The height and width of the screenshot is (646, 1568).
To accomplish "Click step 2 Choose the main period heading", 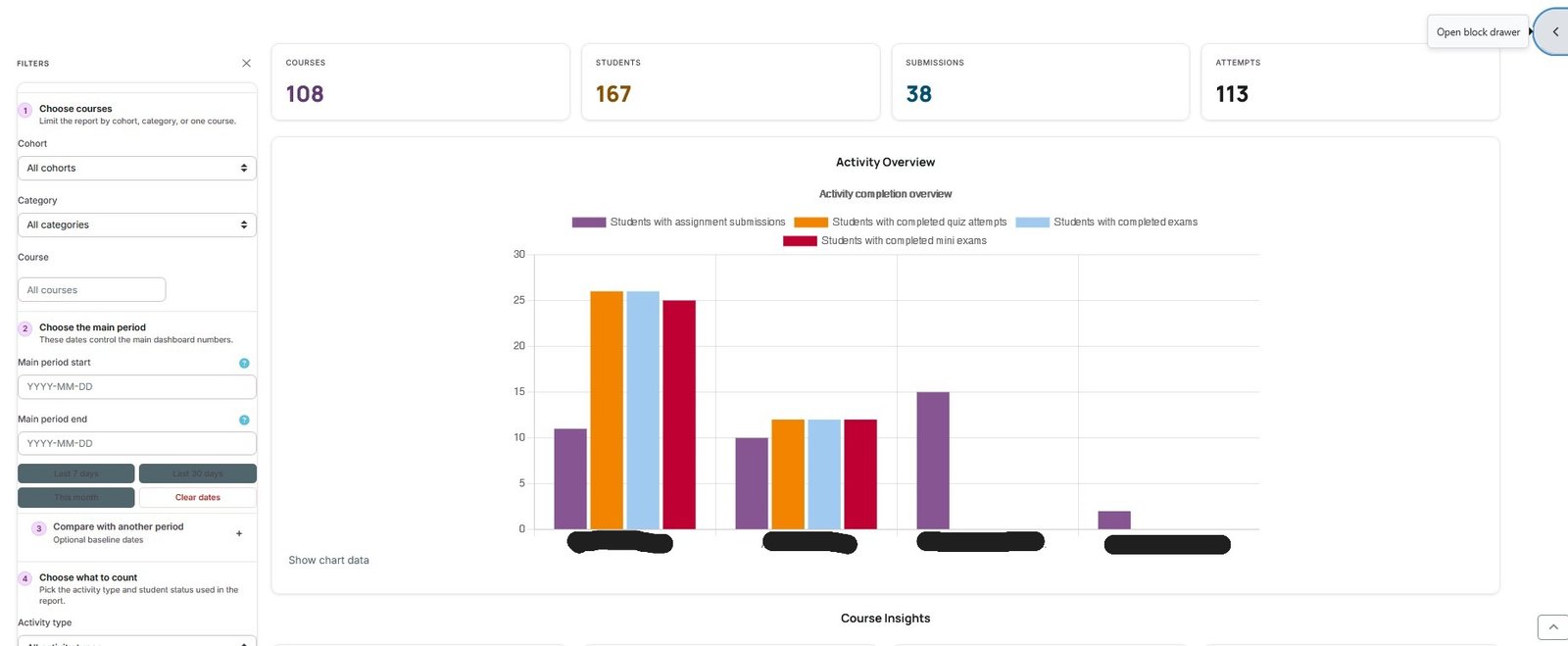I will tap(92, 327).
